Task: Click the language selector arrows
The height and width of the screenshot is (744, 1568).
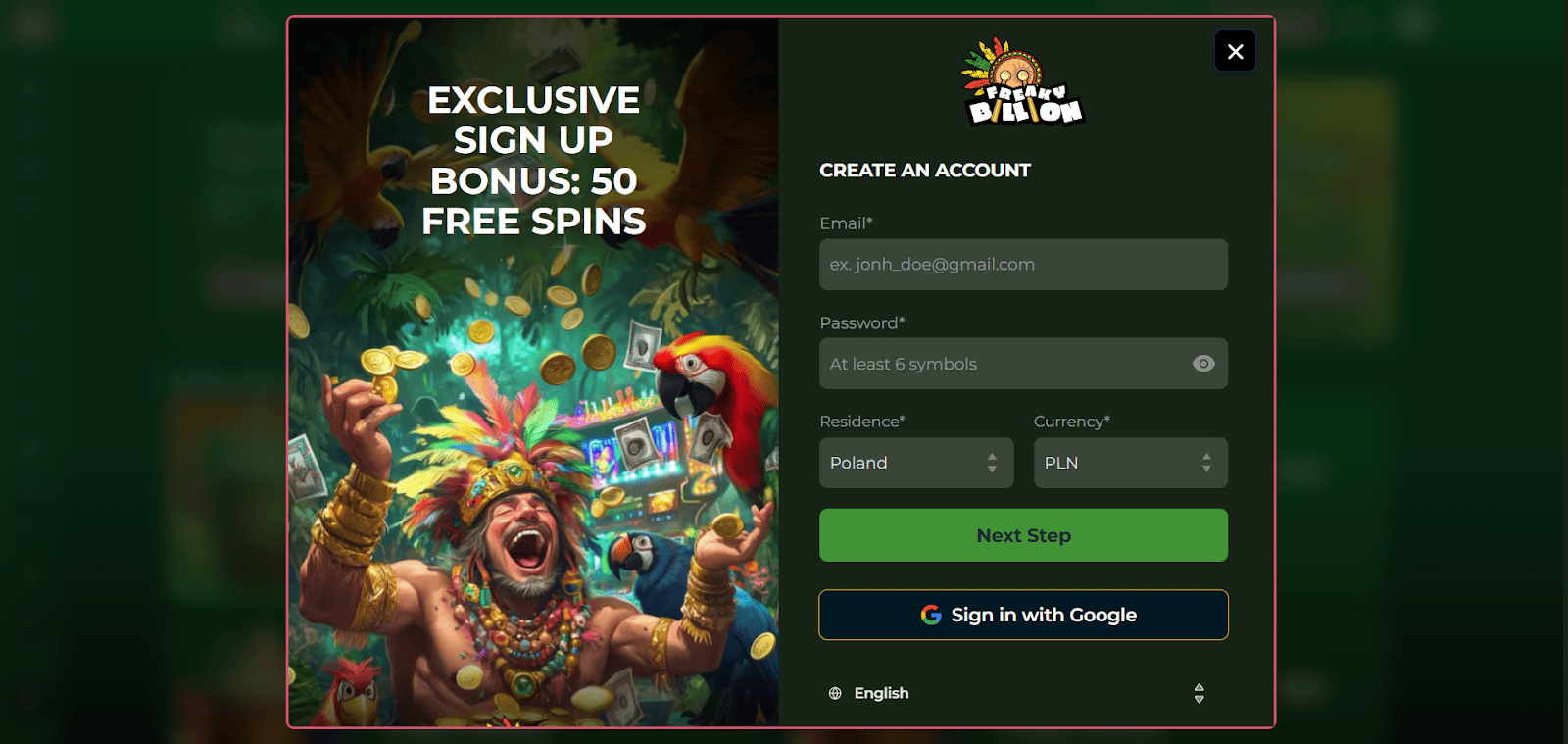Action: 1199,693
